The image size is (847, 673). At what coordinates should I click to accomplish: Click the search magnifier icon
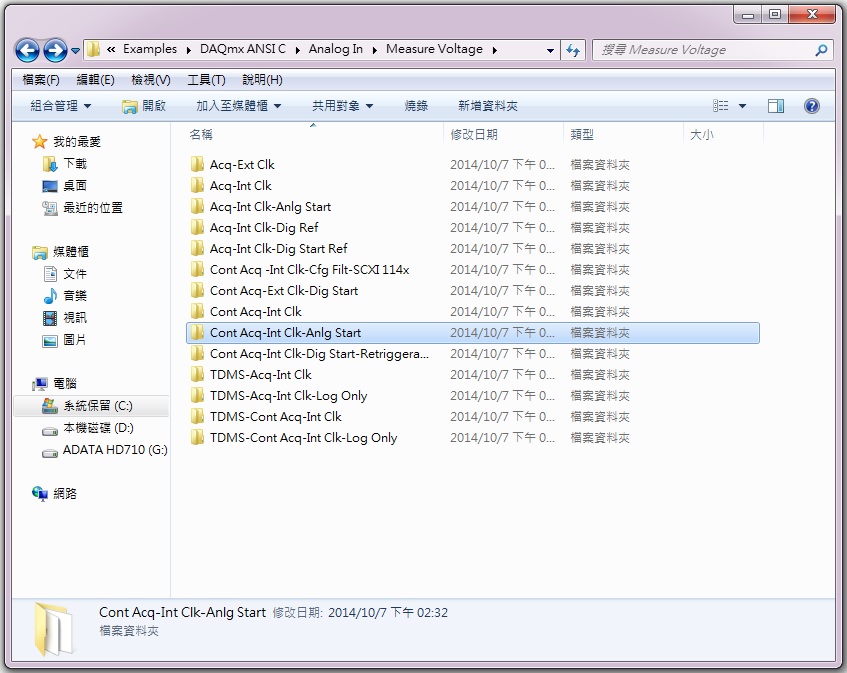[x=821, y=50]
